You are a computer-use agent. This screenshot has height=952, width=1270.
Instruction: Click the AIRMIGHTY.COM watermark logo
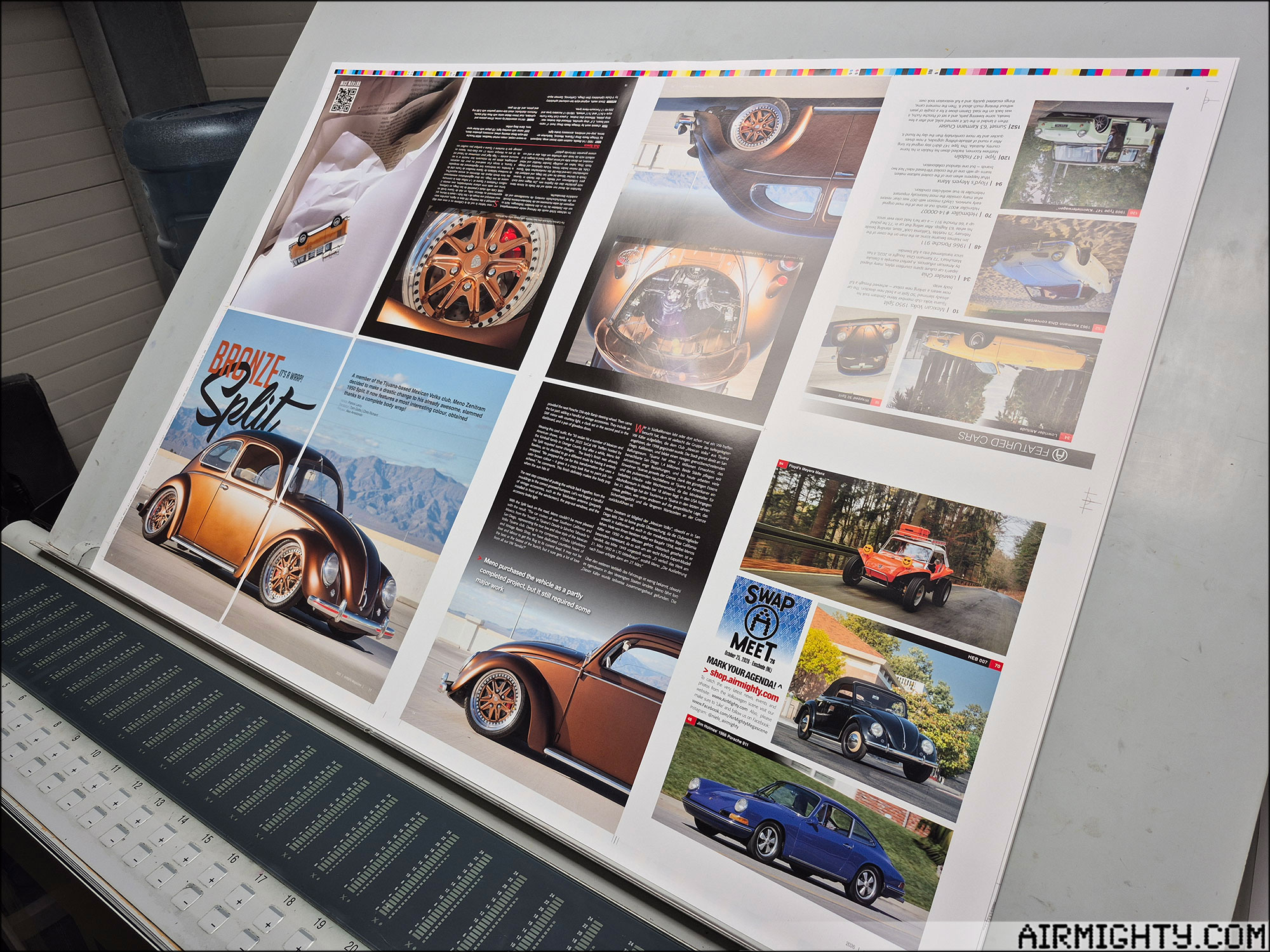1140,936
